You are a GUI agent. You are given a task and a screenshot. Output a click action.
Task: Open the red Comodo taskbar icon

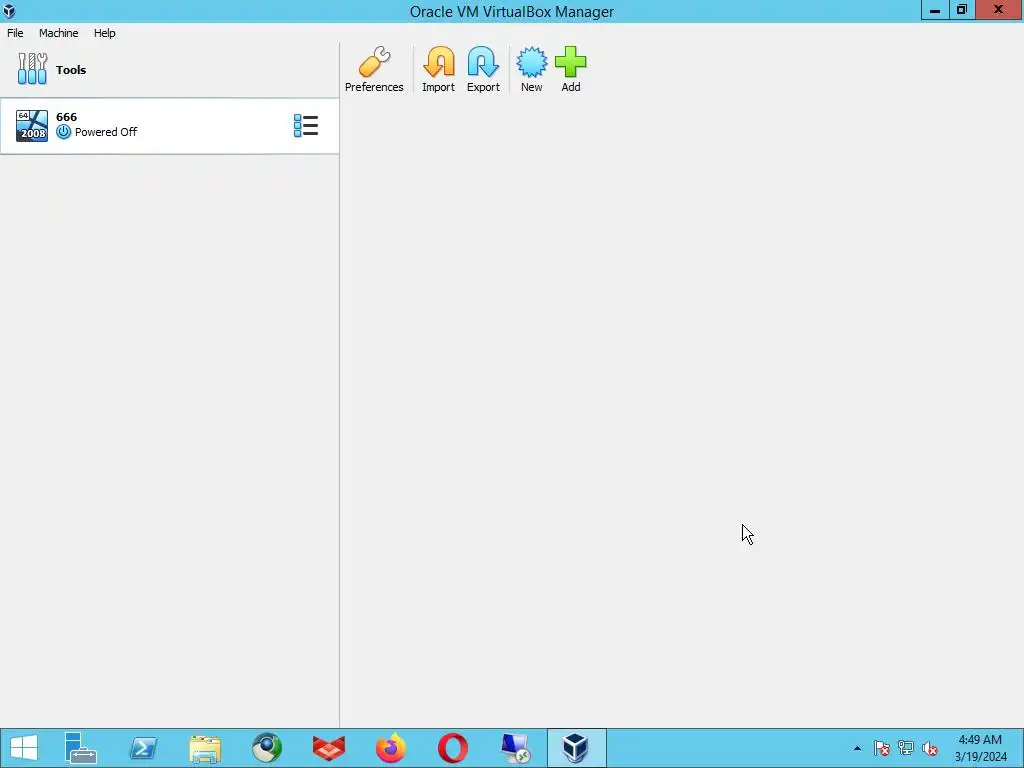point(329,748)
